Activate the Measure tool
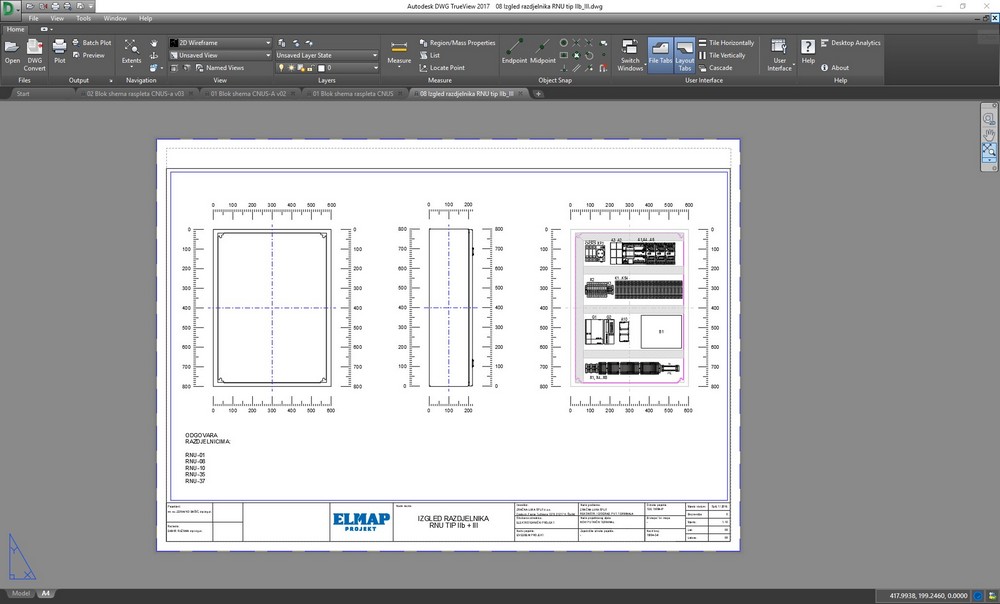Viewport: 1000px width, 604px height. [x=399, y=52]
